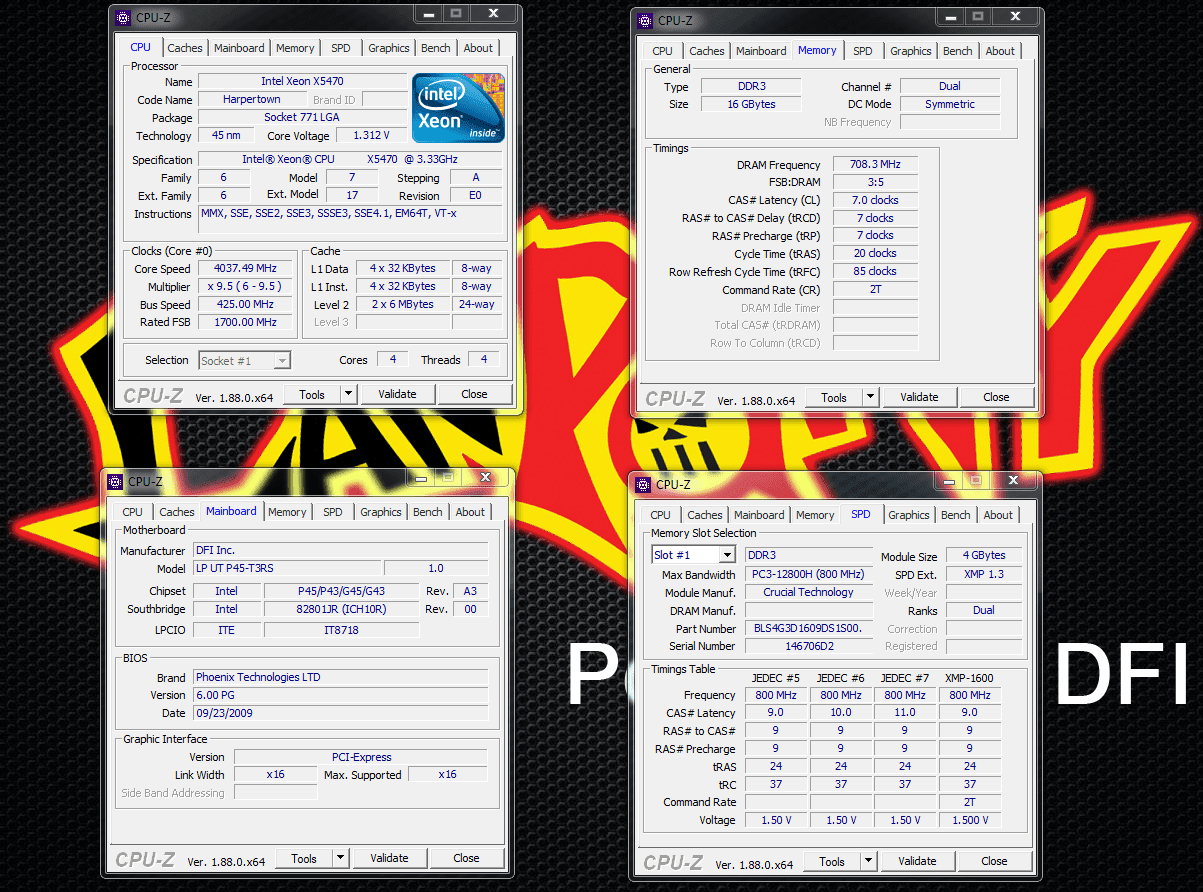Open About tab in SPD window
This screenshot has height=892, width=1203.
(998, 514)
